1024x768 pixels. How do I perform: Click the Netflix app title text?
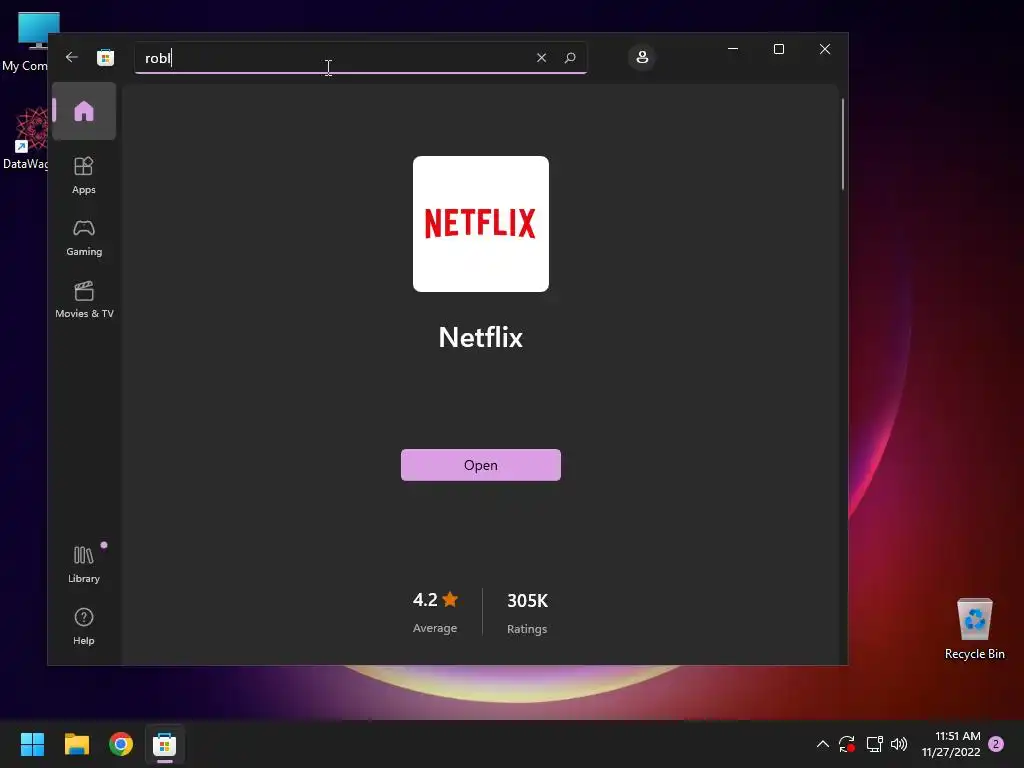pyautogui.click(x=481, y=338)
